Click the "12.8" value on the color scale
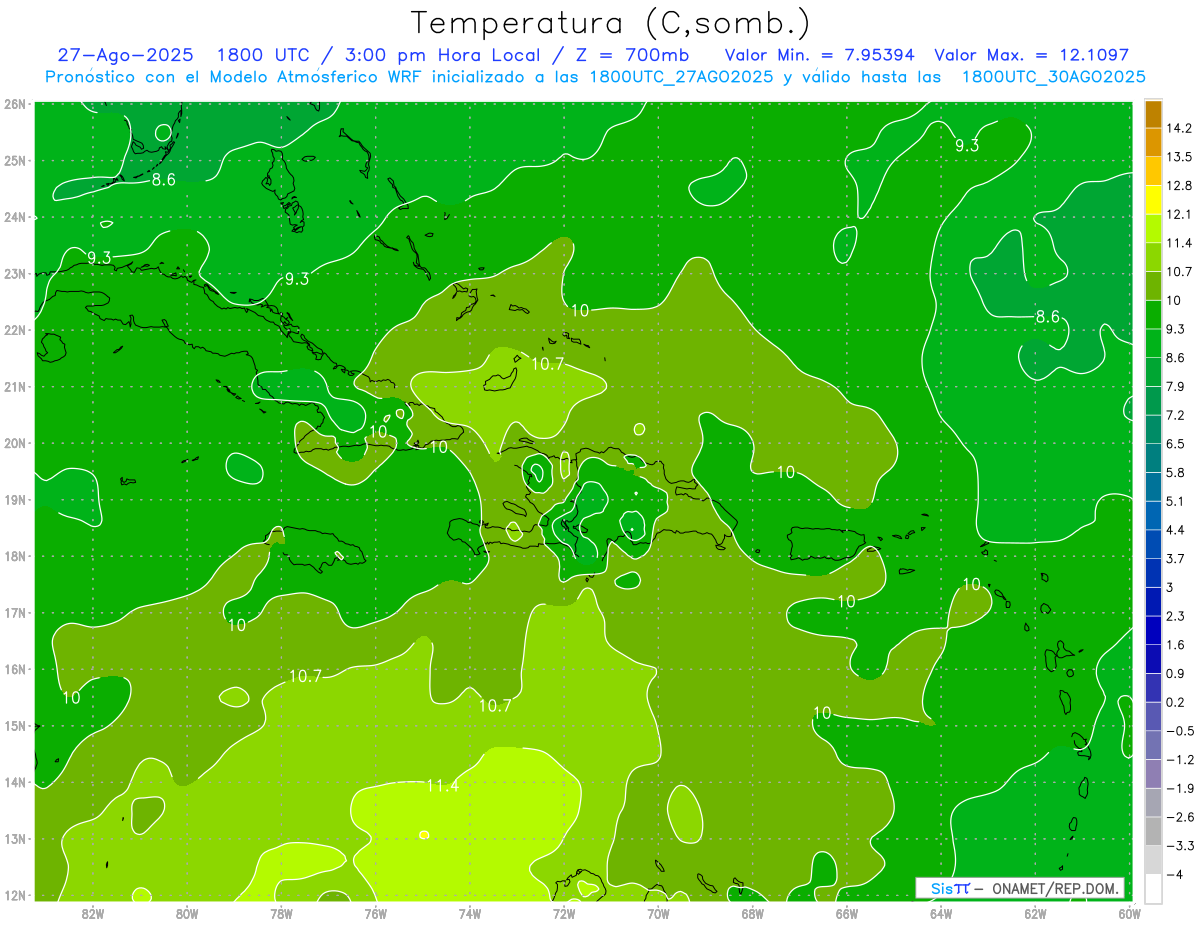The height and width of the screenshot is (927, 1200). click(1179, 185)
